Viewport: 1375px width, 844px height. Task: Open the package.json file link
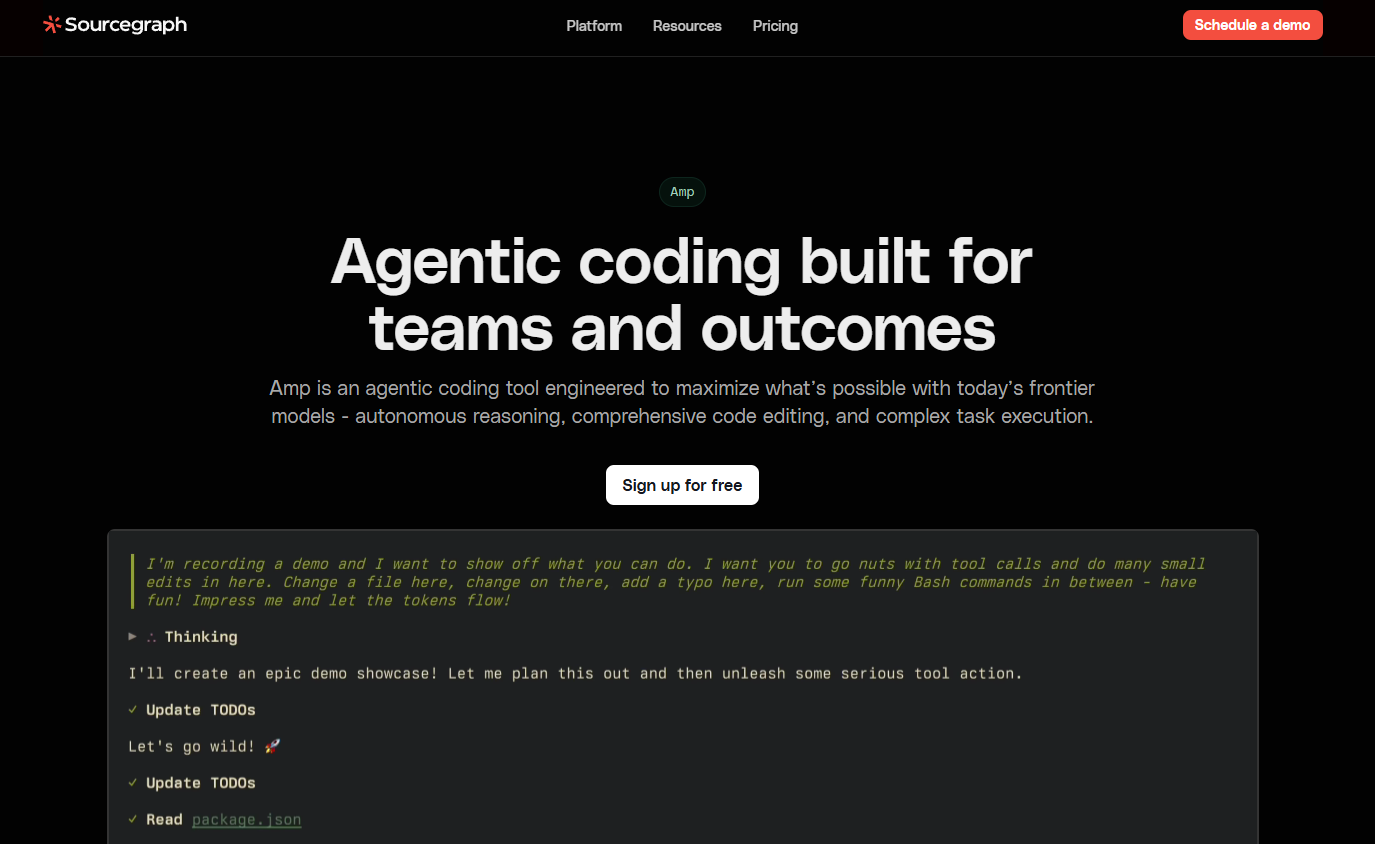(x=246, y=820)
